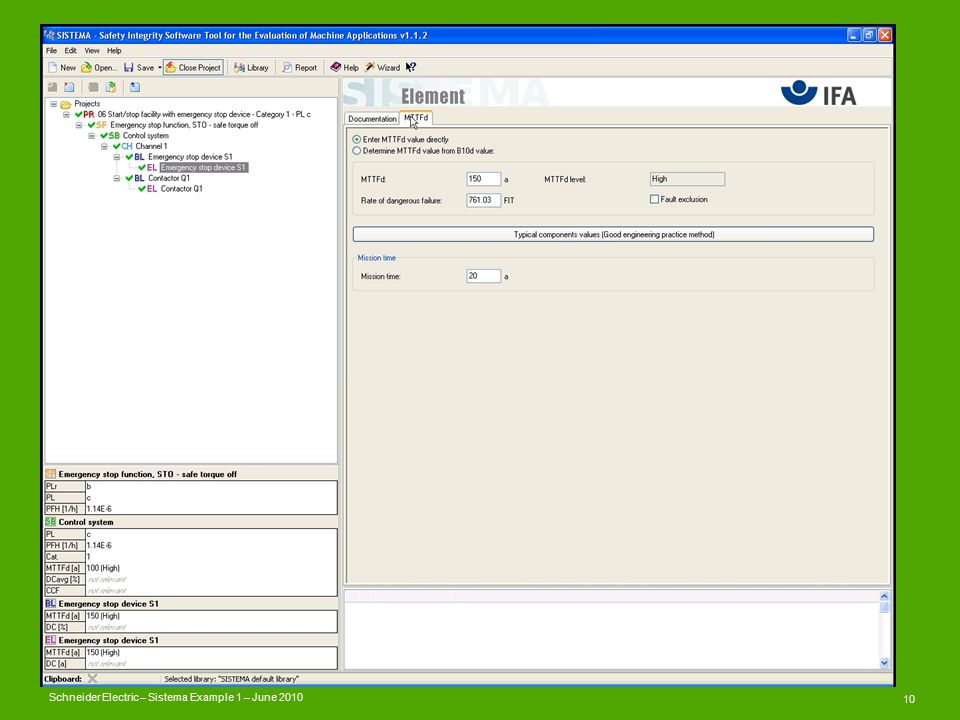
Task: Click the CH channel icon
Action: click(127, 146)
